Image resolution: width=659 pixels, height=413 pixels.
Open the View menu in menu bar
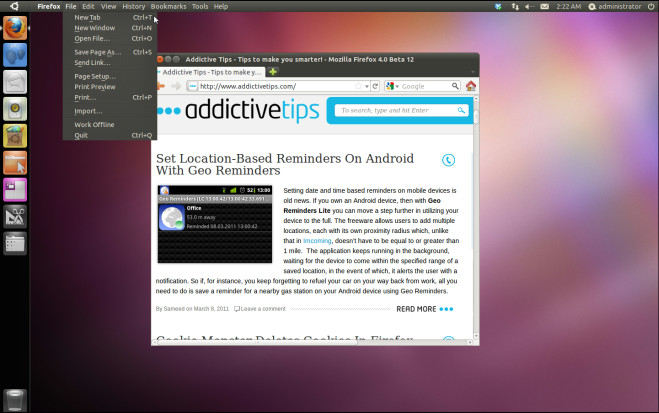[108, 6]
